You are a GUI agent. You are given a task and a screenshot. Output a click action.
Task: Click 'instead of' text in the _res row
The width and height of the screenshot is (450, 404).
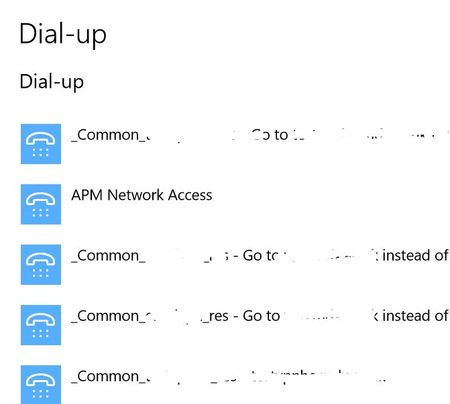(x=415, y=316)
